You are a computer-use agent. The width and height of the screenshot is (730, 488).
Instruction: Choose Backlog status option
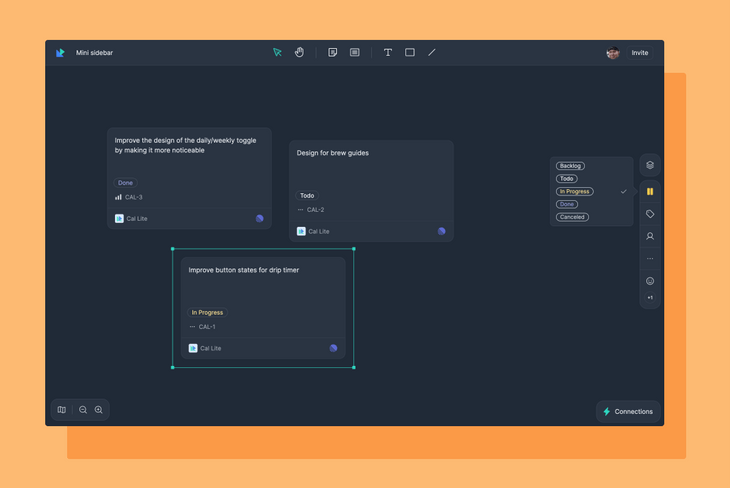[x=570, y=166]
